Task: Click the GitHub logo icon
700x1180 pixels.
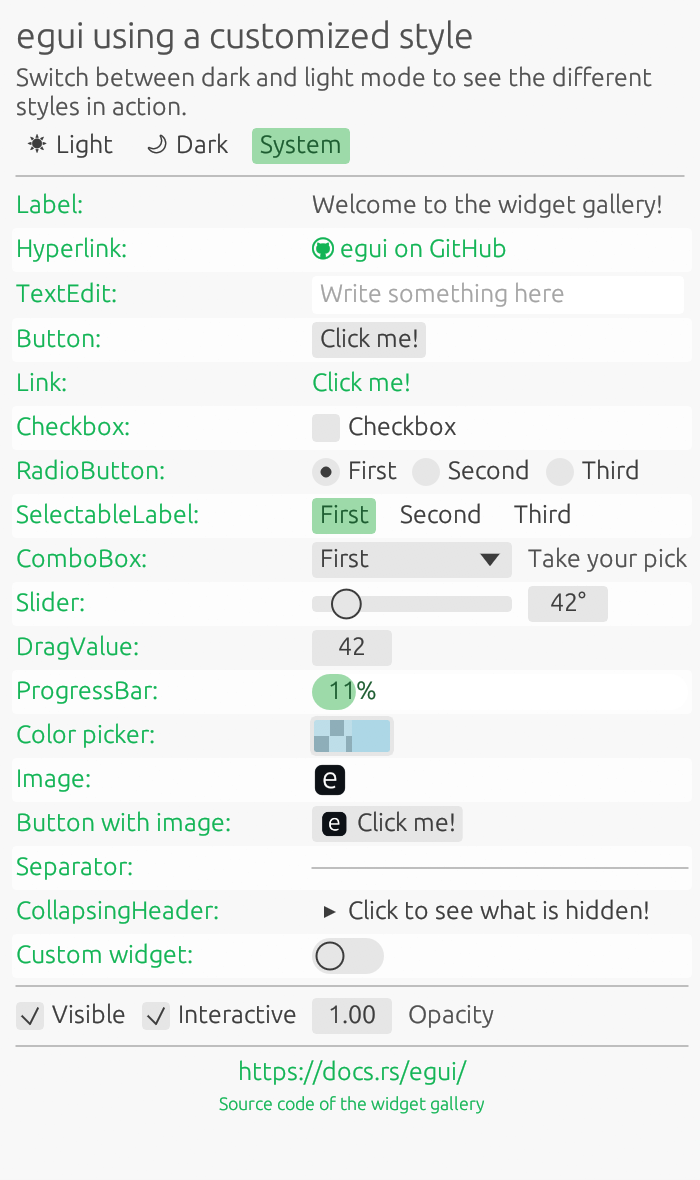Action: [322, 249]
